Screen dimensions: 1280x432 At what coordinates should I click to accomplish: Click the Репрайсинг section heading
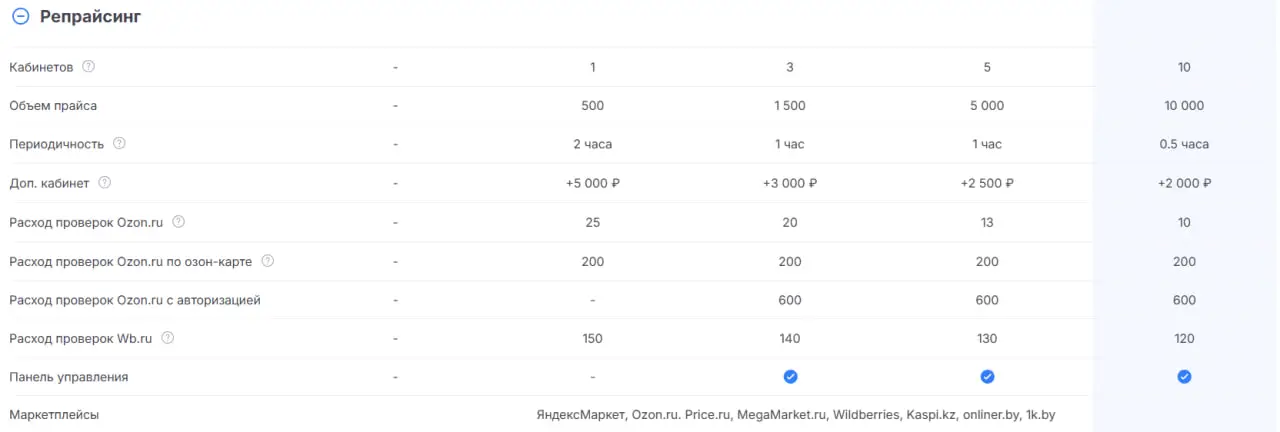pos(90,17)
